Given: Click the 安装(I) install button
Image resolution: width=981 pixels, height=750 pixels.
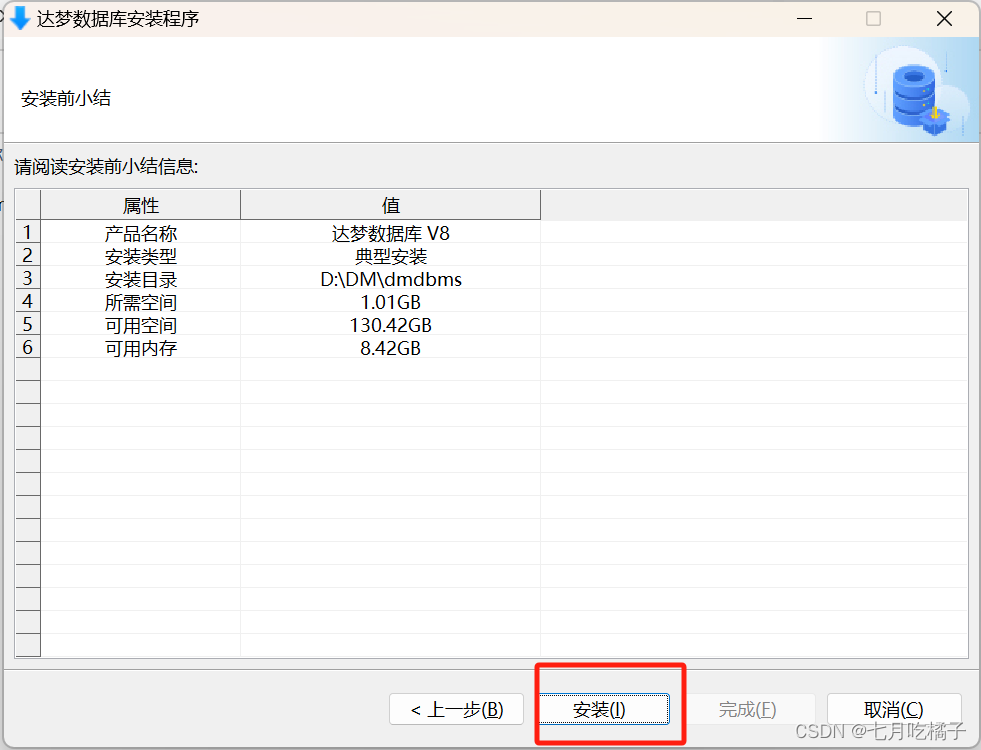Looking at the screenshot, I should coord(604,709).
